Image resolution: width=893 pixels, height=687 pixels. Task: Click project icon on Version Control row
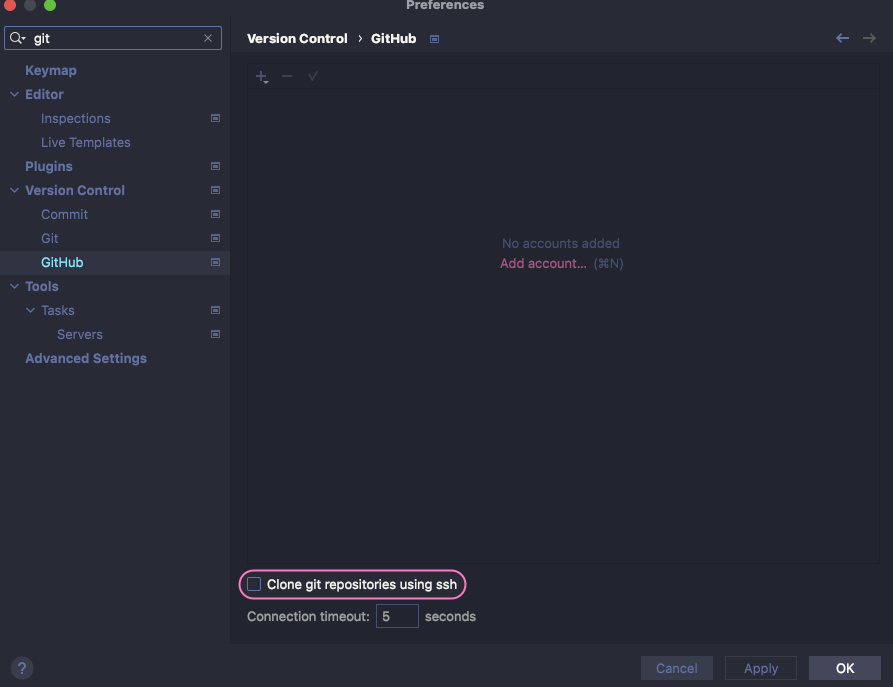(215, 190)
